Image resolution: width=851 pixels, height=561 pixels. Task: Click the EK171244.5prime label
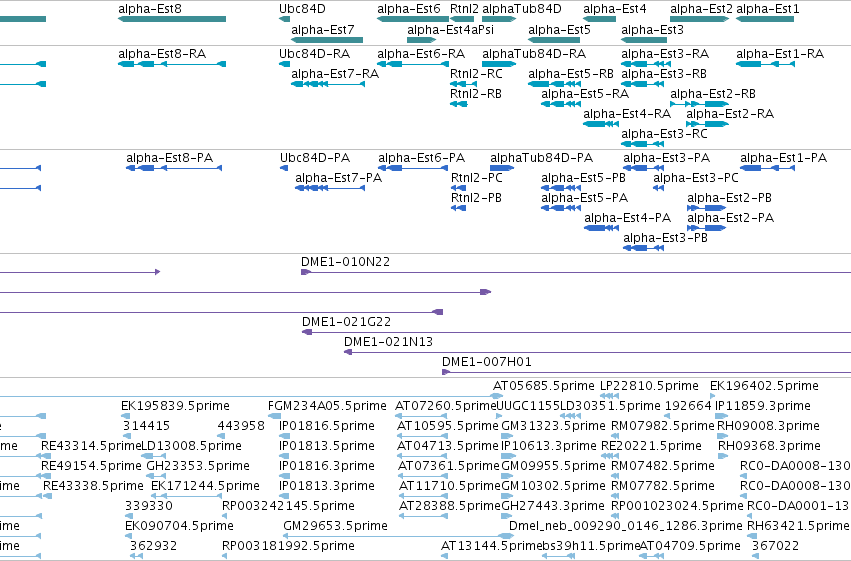(x=206, y=486)
